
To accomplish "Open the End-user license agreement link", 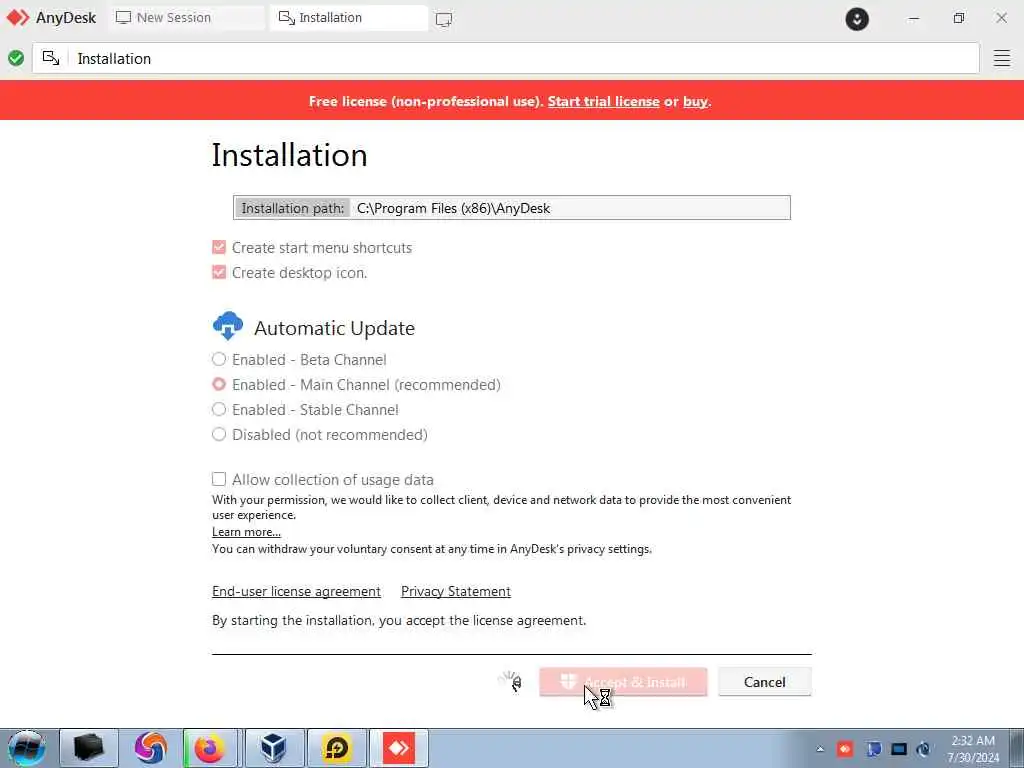I will pyautogui.click(x=296, y=591).
